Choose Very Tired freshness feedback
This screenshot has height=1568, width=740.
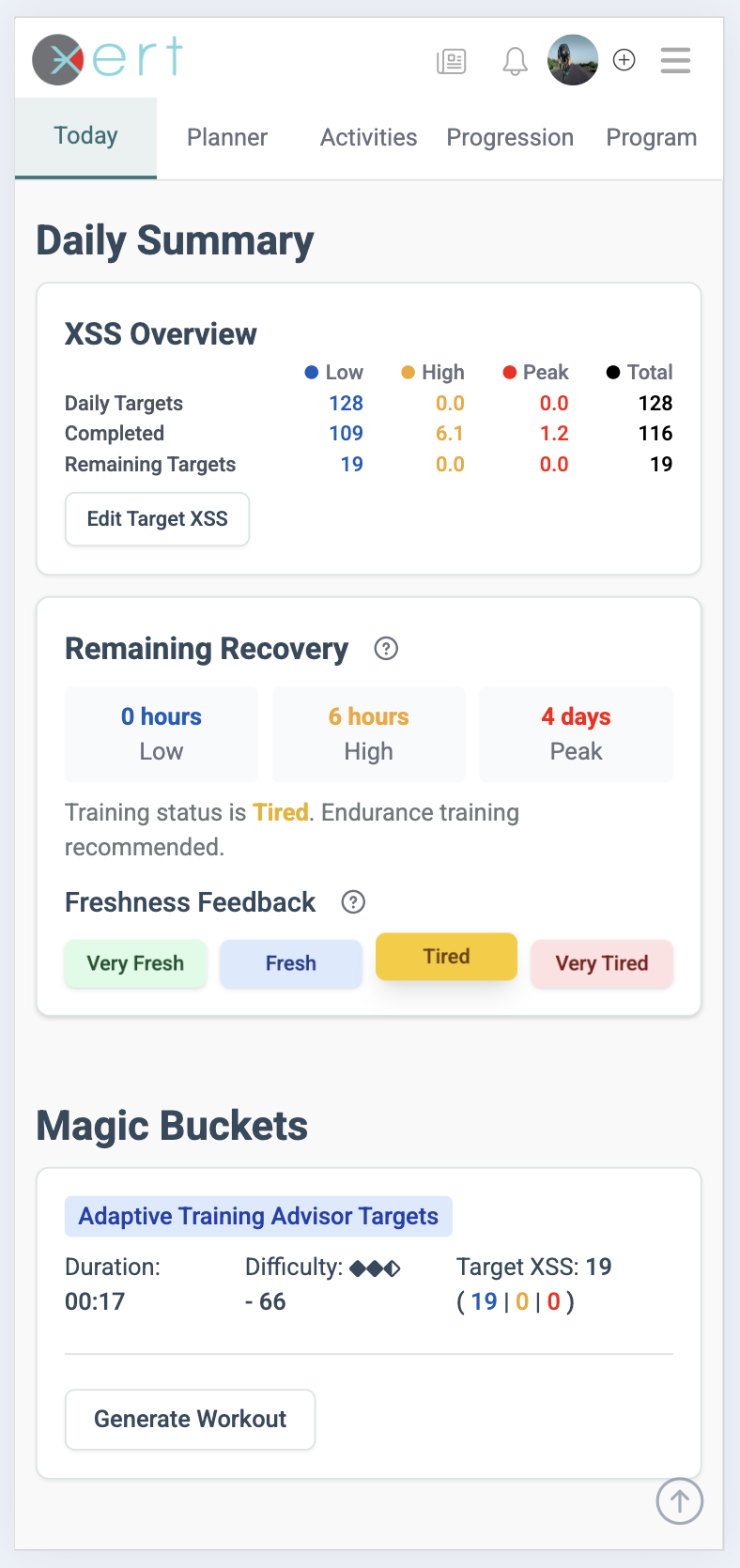602,963
